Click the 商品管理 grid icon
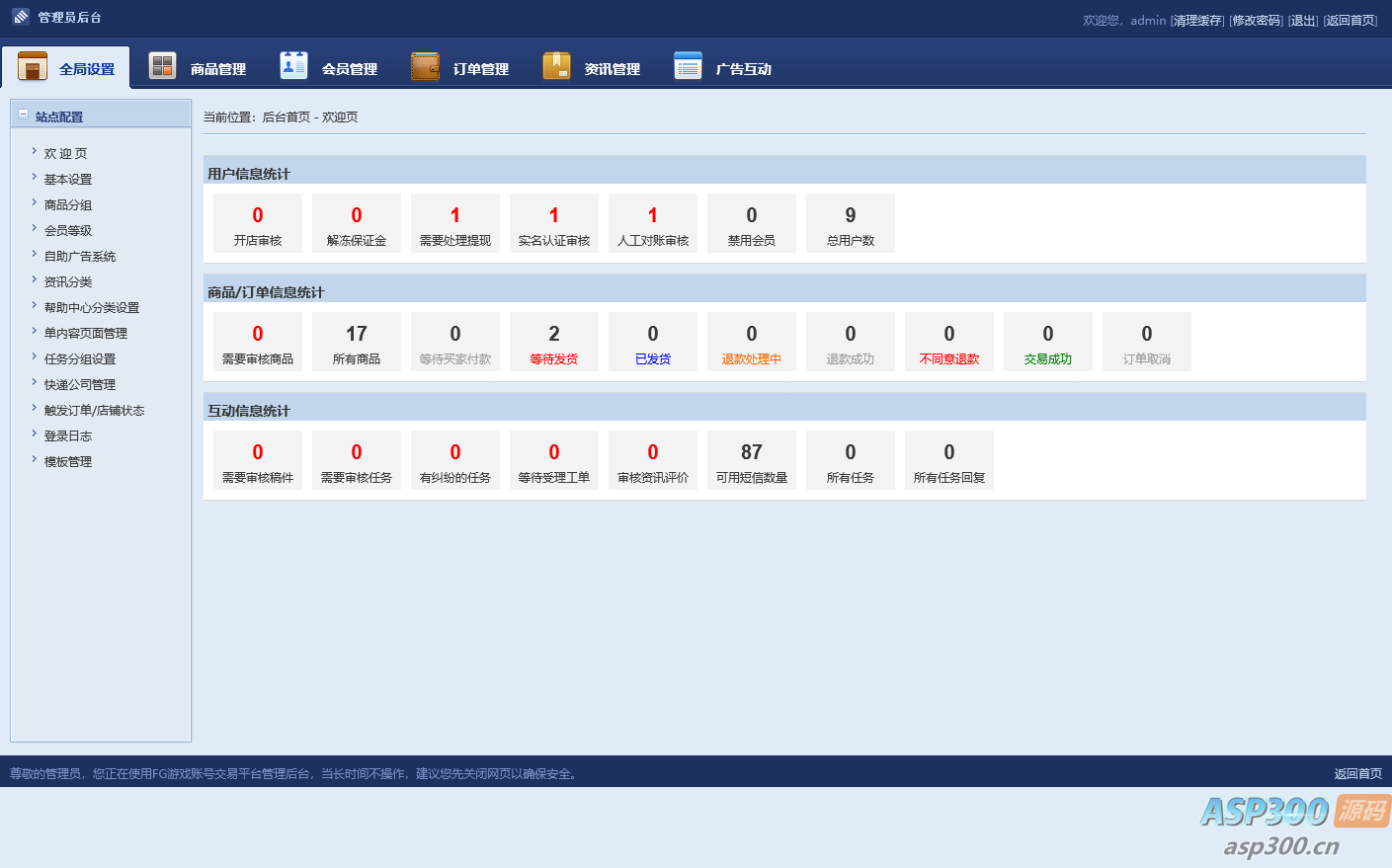The width and height of the screenshot is (1392, 868). pos(162,66)
